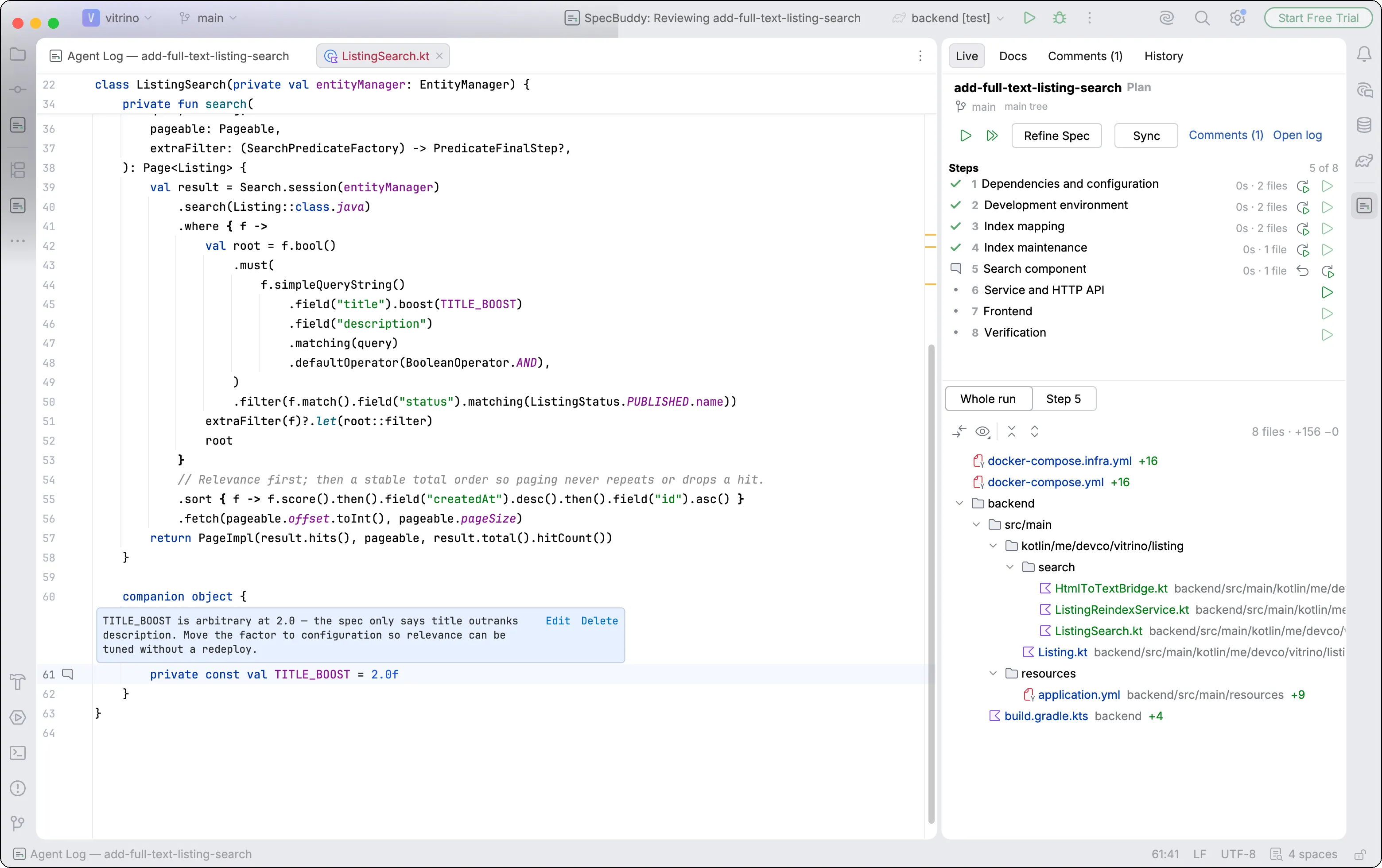The height and width of the screenshot is (868, 1382).
Task: Toggle Whole run changes view
Action: 988,399
